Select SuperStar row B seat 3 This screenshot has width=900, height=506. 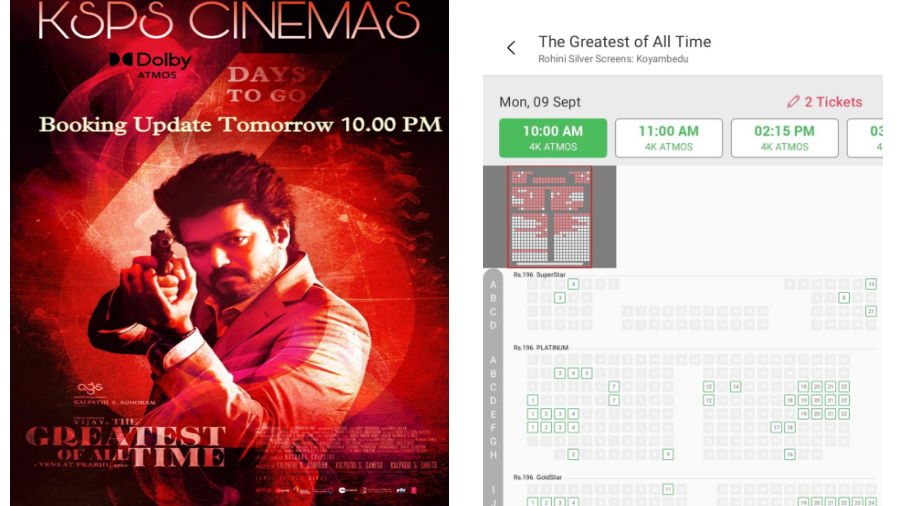click(x=560, y=298)
